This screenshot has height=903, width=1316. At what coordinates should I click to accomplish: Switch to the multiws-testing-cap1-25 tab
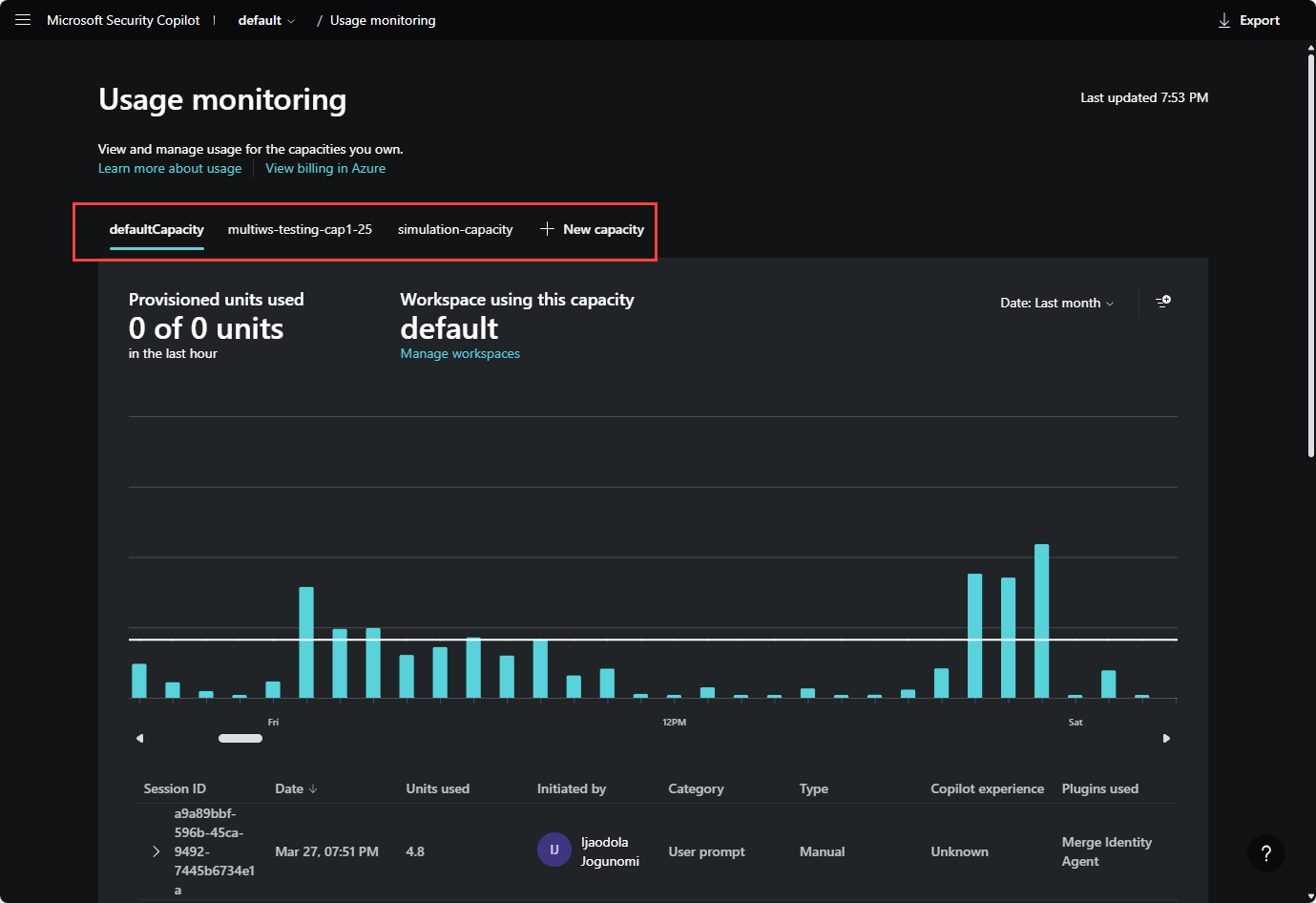click(300, 229)
